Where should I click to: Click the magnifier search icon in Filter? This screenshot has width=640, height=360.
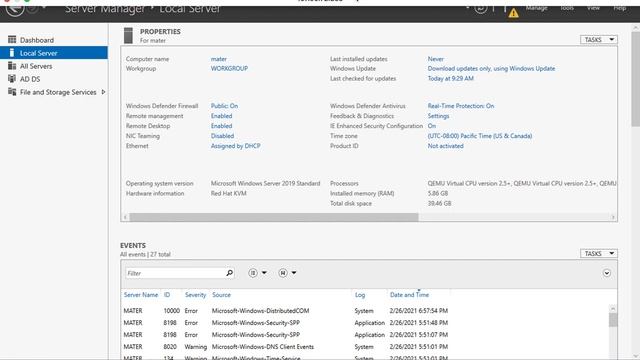(230, 273)
